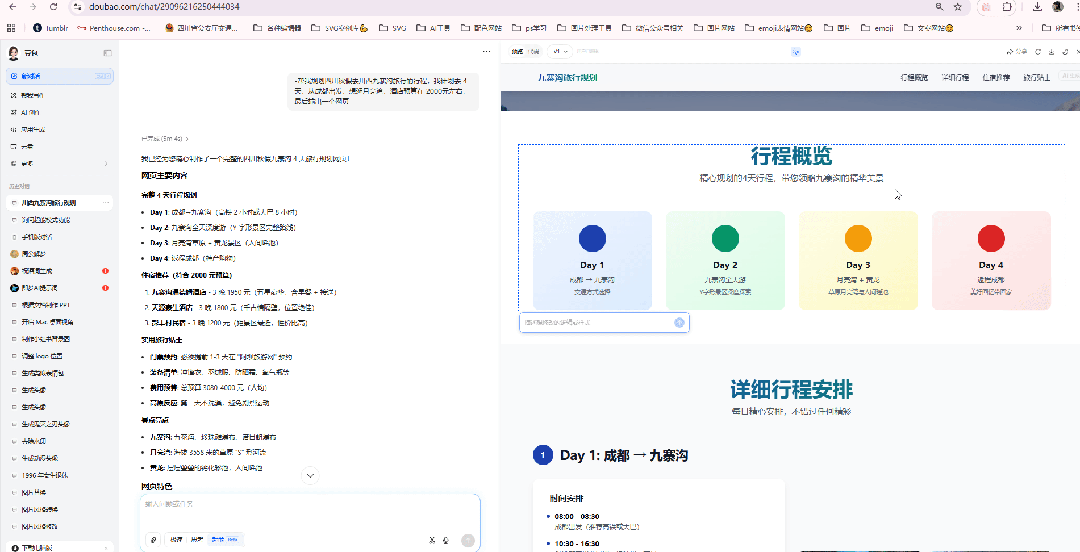Image resolution: width=1080 pixels, height=552 pixels.
Task: Submit the element edit with blue arrow button
Action: point(679,323)
